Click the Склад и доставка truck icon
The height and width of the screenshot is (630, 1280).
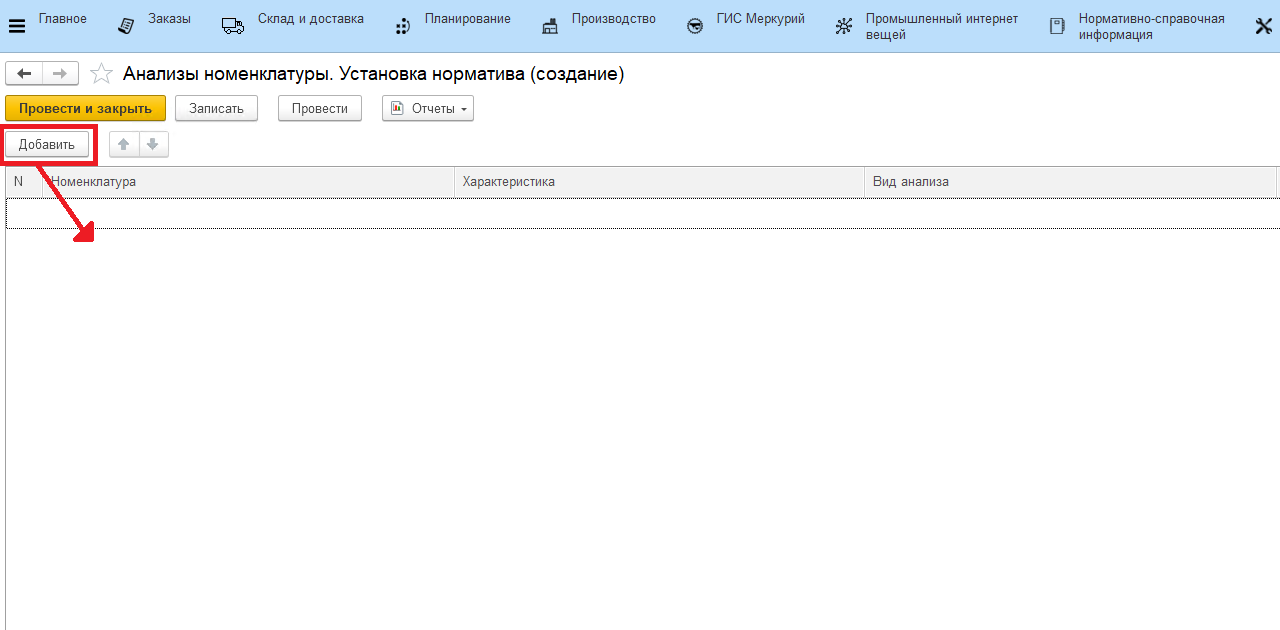(233, 26)
